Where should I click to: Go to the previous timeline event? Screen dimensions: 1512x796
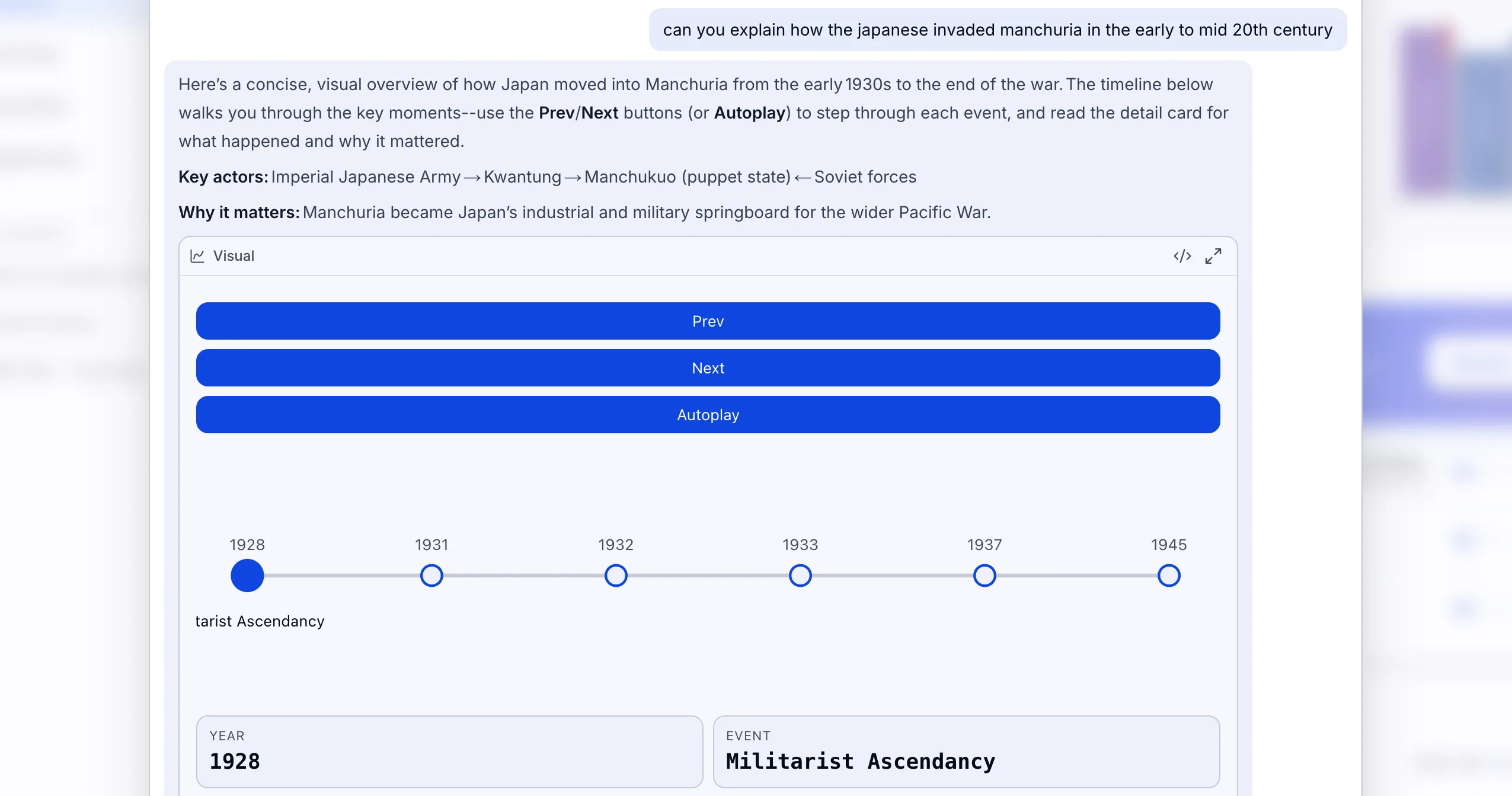click(x=708, y=321)
